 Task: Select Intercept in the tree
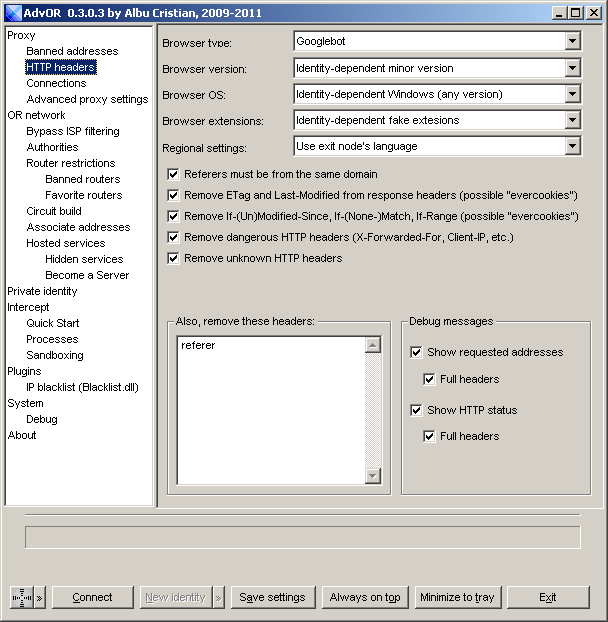(28, 307)
